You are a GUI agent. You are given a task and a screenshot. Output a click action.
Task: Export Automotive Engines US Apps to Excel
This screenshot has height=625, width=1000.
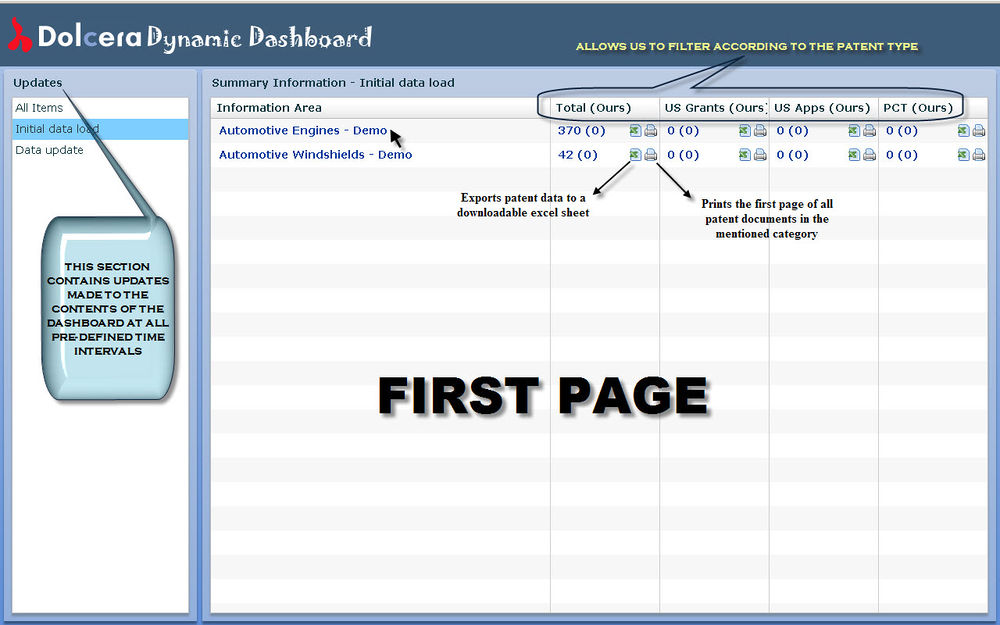(854, 130)
